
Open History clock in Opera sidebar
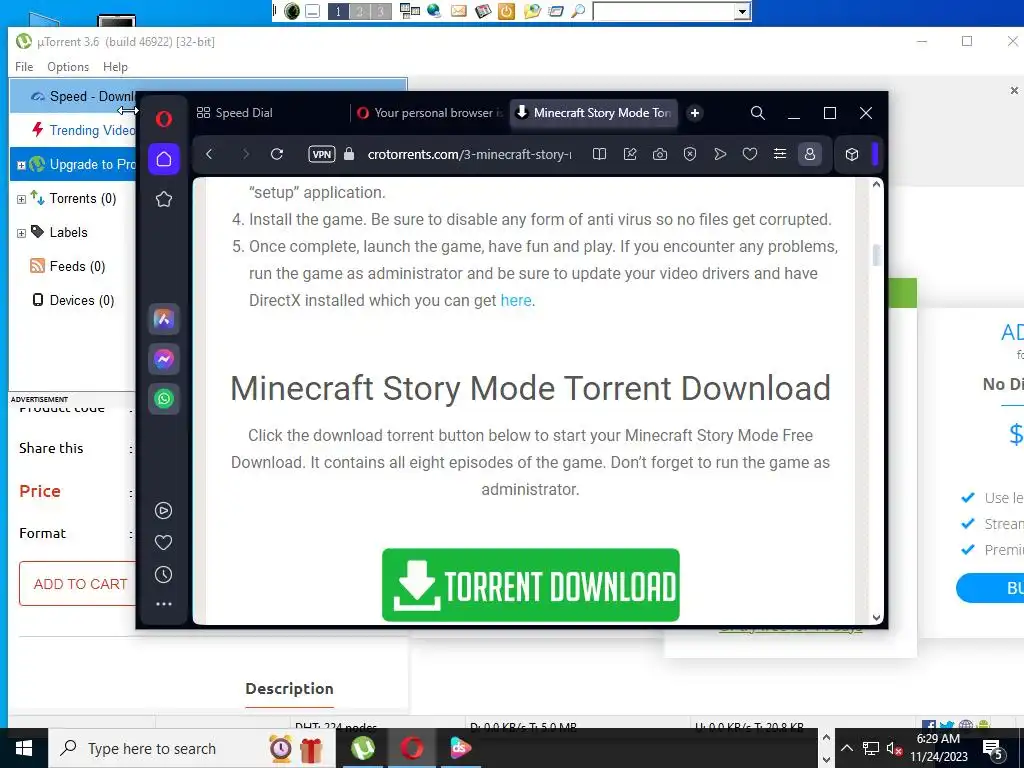(x=163, y=575)
